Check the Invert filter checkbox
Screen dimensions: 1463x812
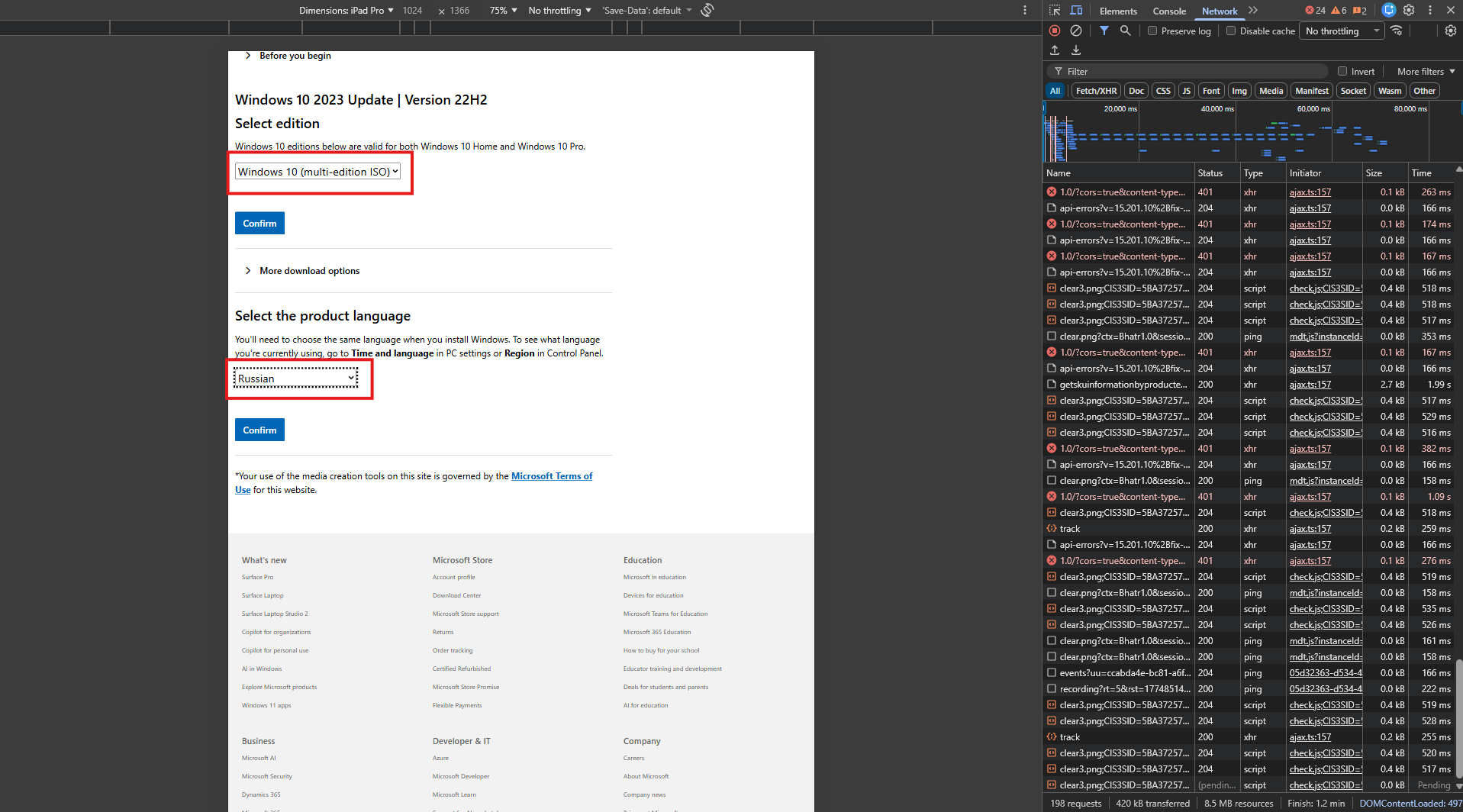tap(1342, 72)
